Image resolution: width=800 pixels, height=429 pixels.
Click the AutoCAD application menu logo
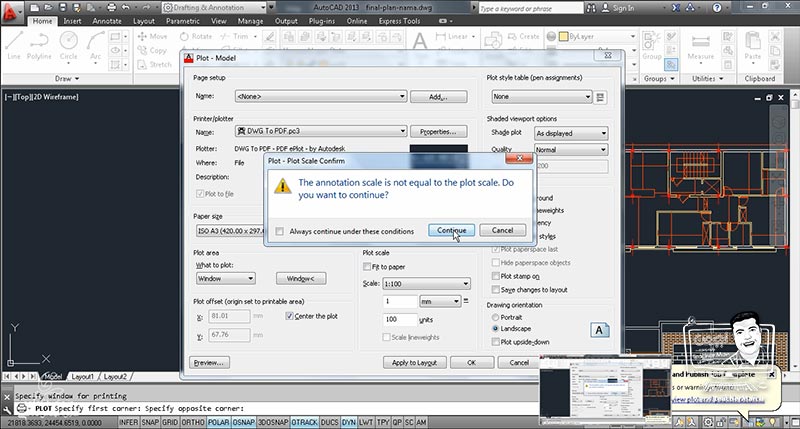pos(11,11)
